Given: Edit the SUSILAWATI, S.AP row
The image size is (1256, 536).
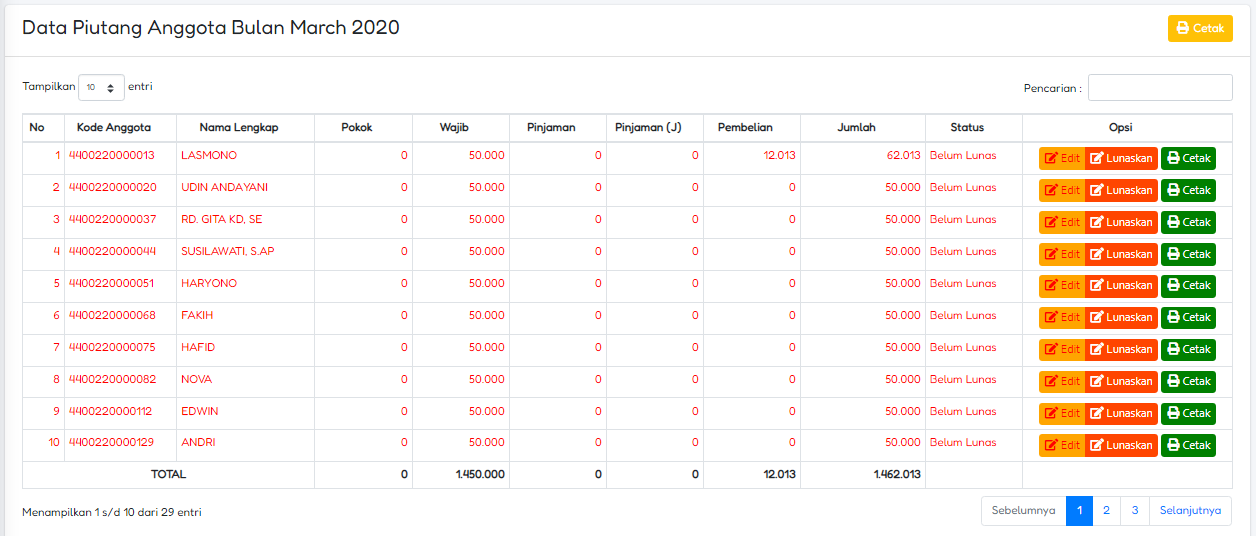Looking at the screenshot, I should (x=1062, y=254).
